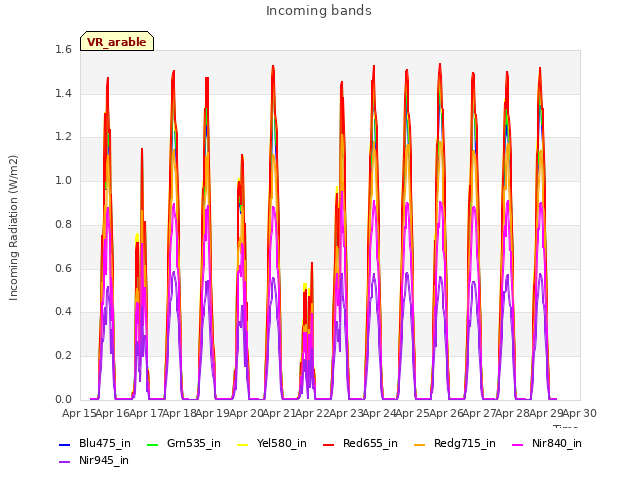640x480 pixels.
Task: Toggle the Grn535_in legend entry
Action: click(184, 444)
